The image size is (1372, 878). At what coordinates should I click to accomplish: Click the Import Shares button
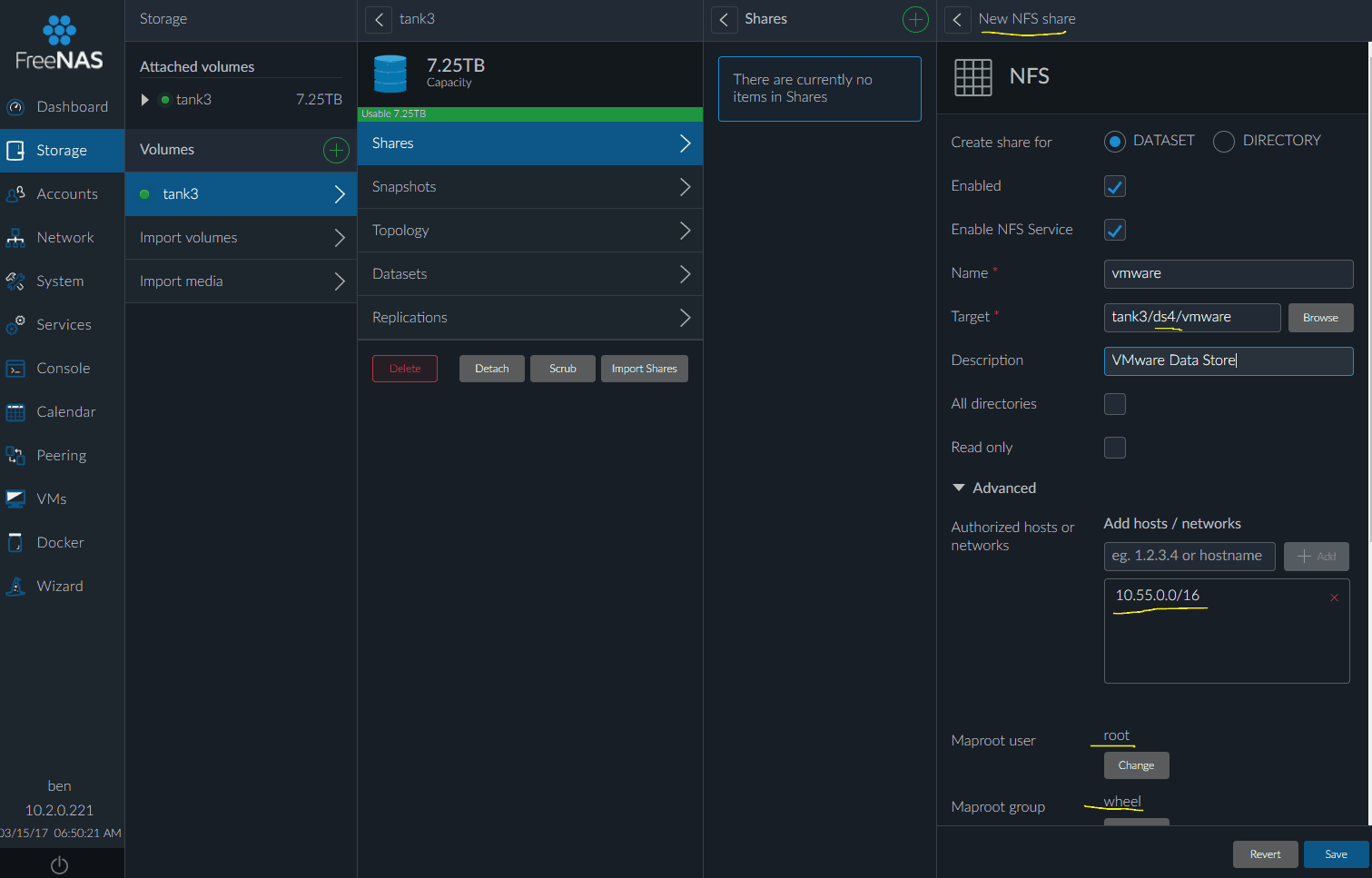(645, 369)
